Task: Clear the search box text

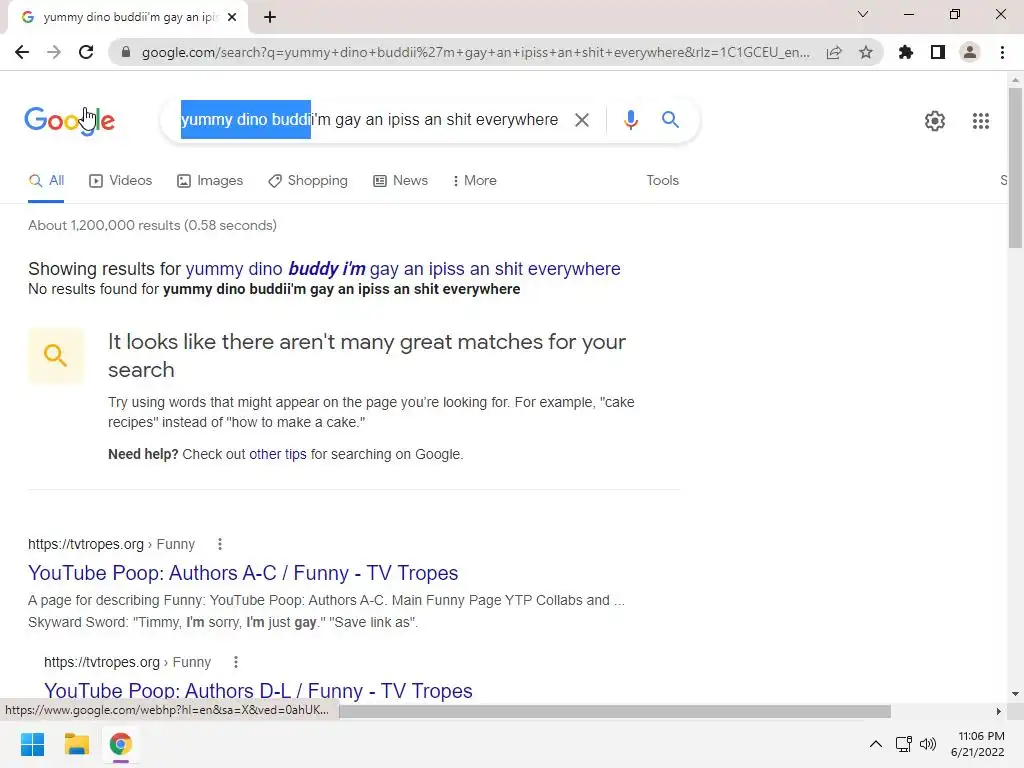Action: [581, 120]
